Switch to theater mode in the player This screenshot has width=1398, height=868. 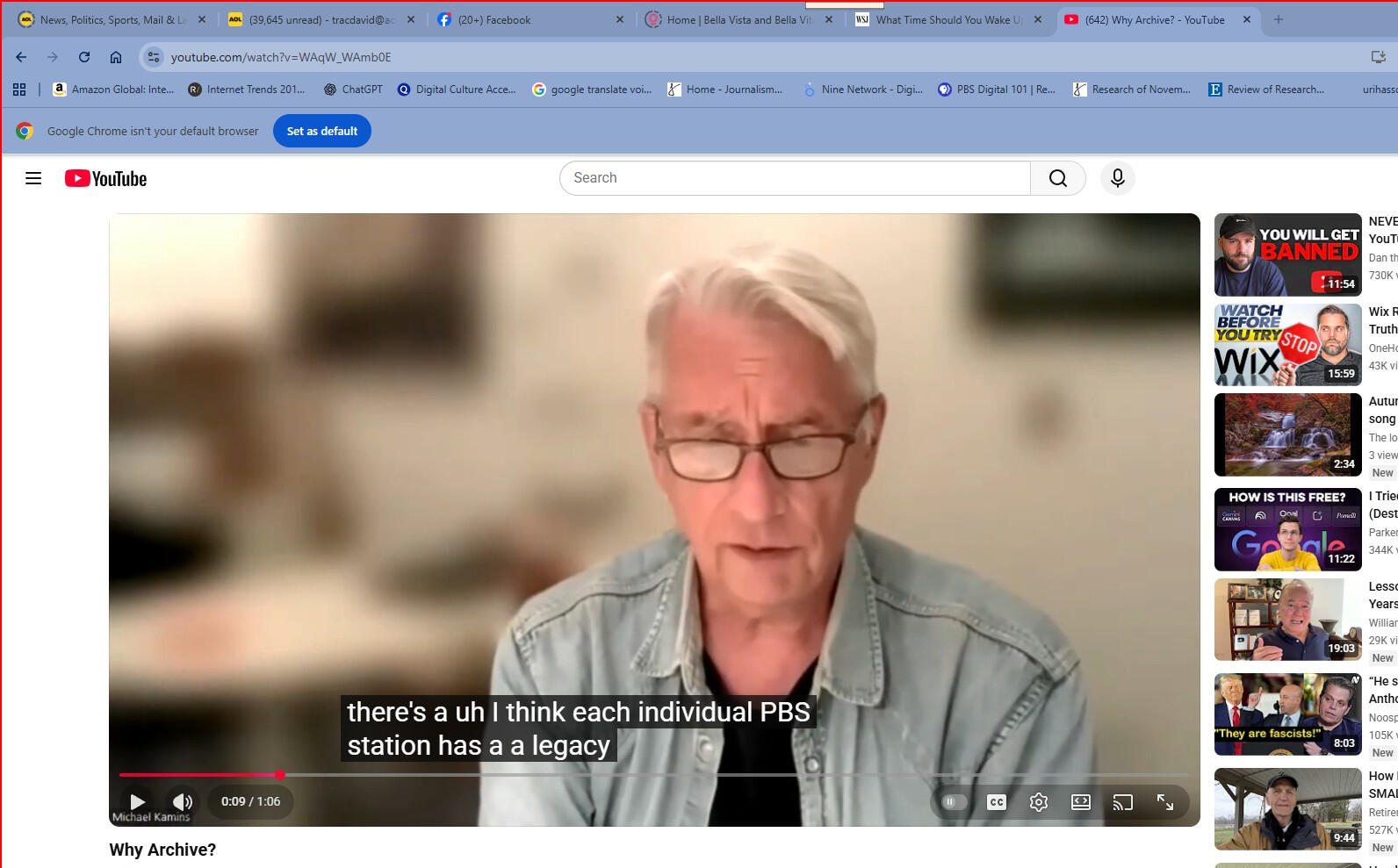[x=1080, y=802]
